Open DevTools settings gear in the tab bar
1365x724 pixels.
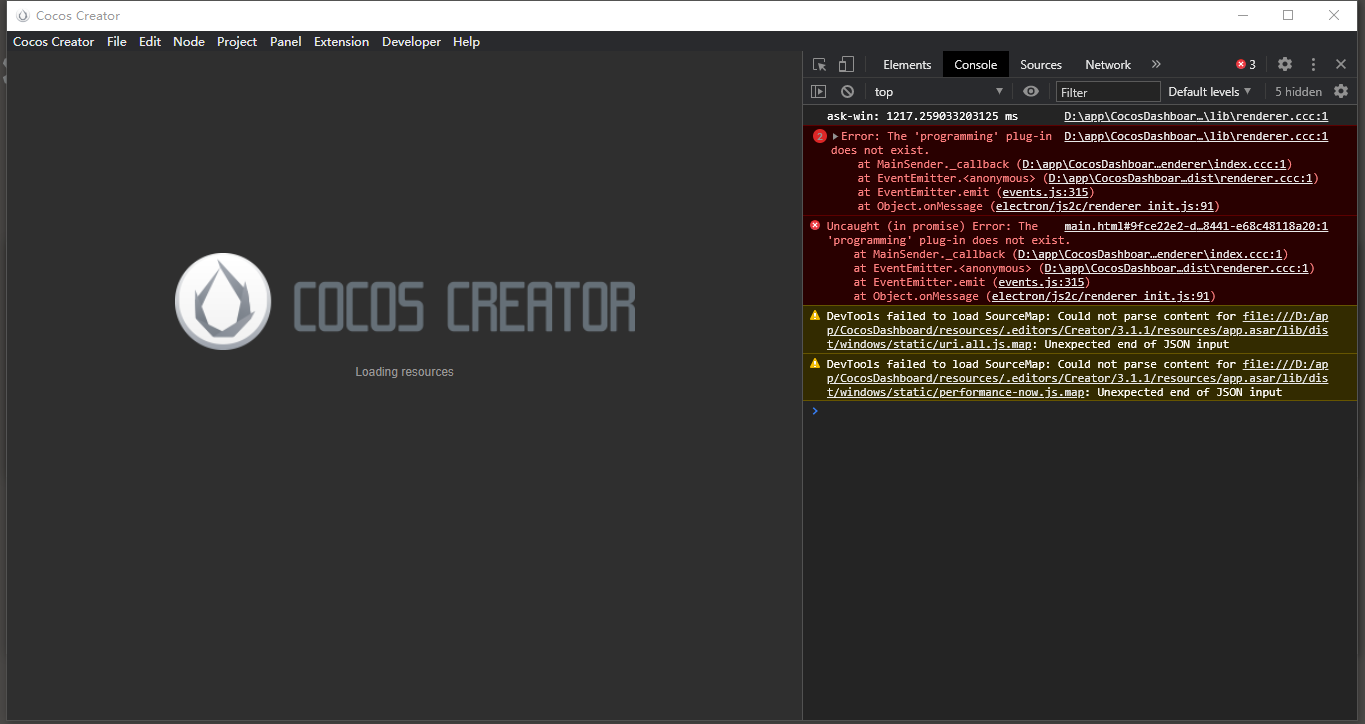pos(1285,64)
